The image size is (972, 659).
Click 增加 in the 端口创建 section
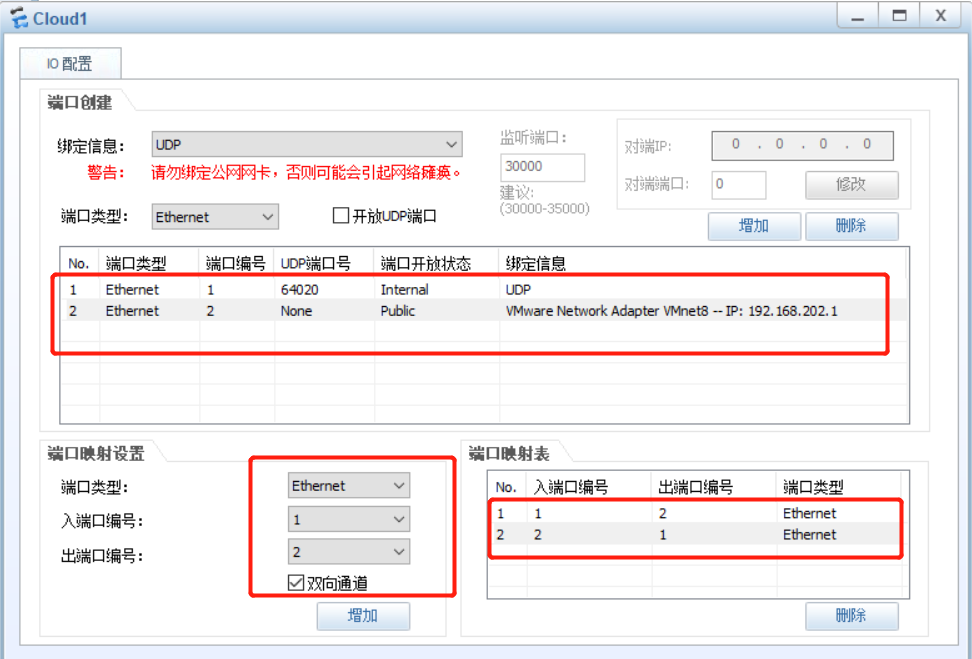pyautogui.click(x=754, y=226)
